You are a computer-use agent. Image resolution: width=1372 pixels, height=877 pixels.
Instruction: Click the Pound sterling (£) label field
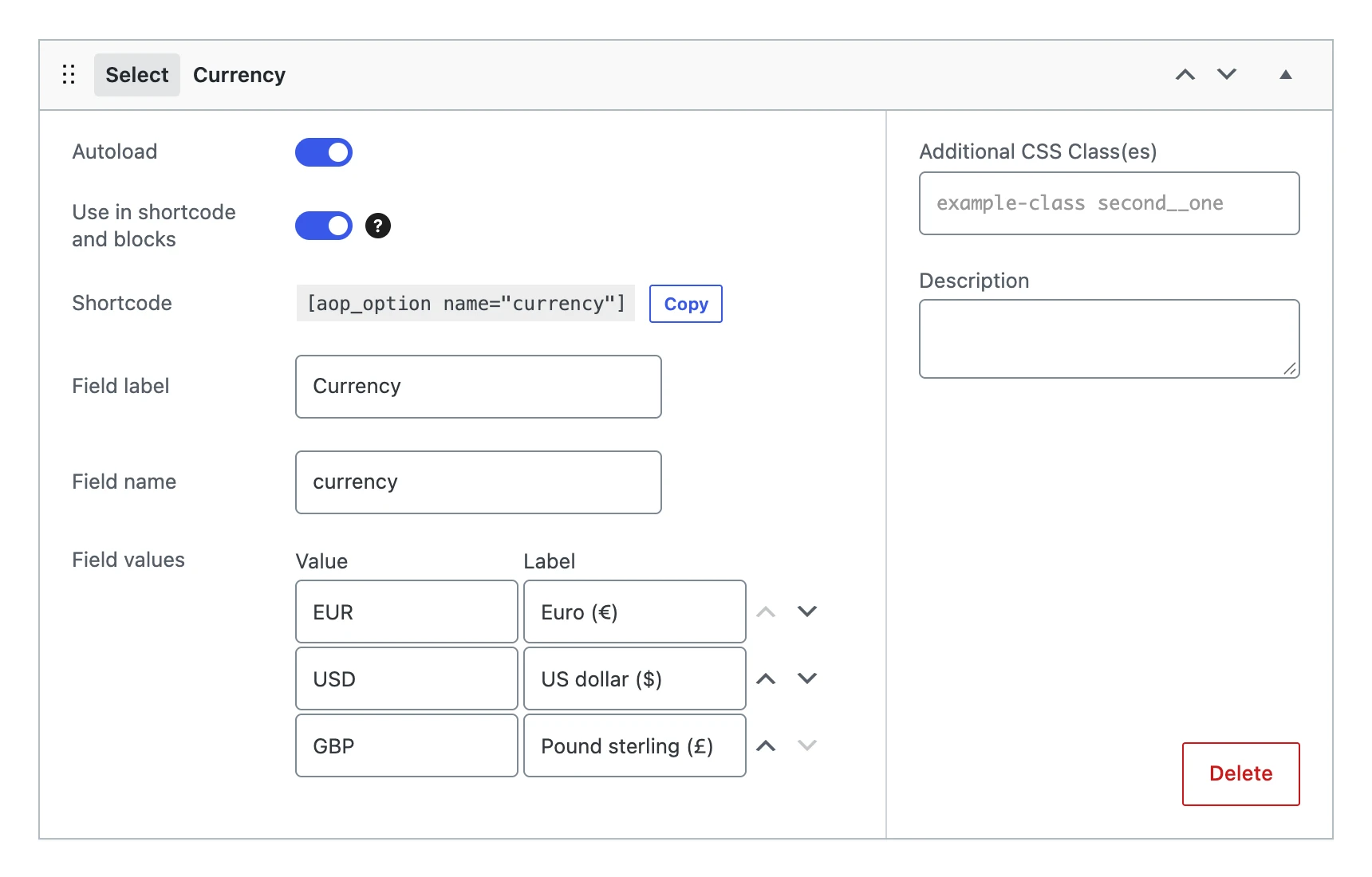[635, 745]
